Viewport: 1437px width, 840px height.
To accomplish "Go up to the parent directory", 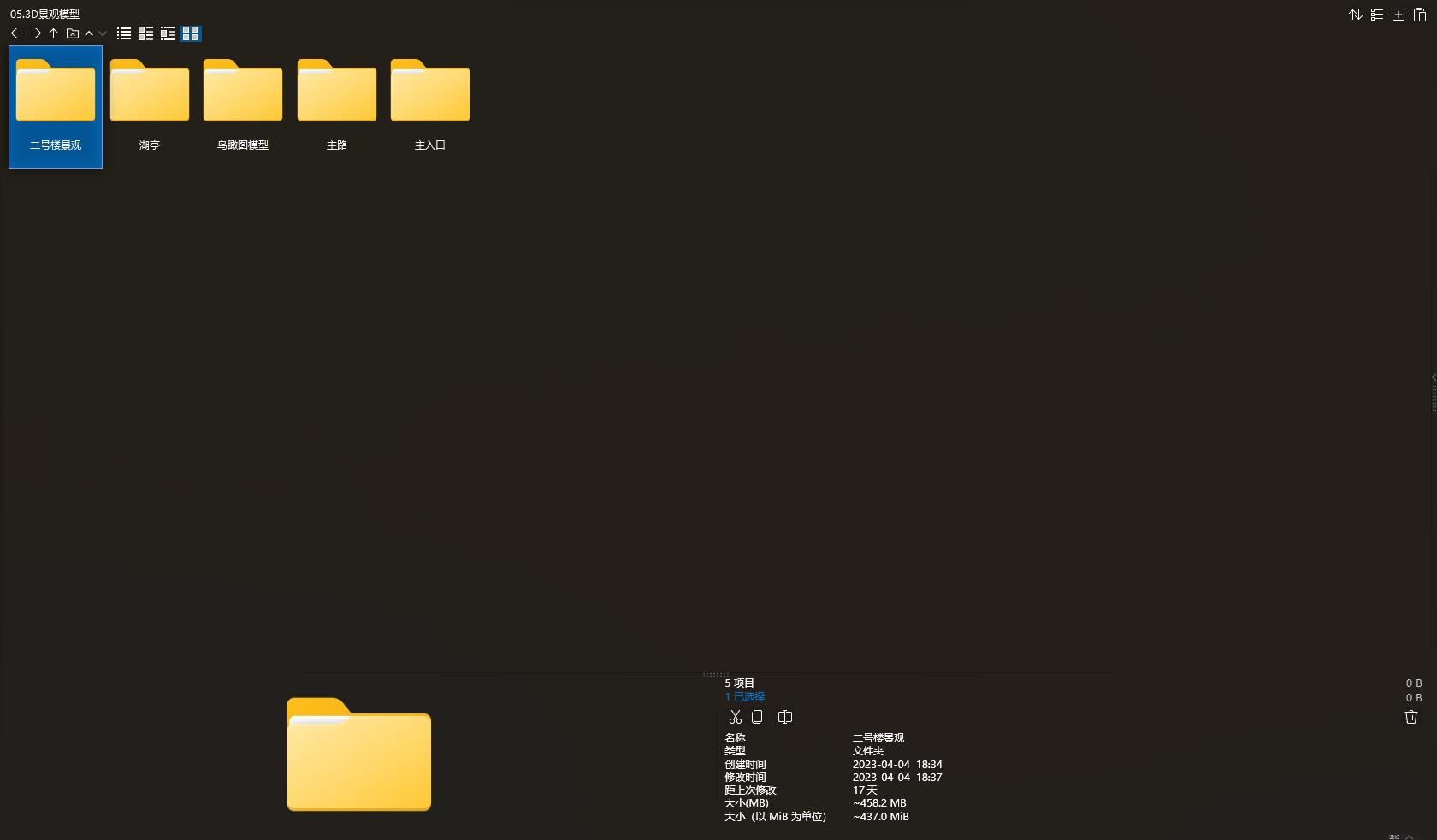I will [53, 33].
